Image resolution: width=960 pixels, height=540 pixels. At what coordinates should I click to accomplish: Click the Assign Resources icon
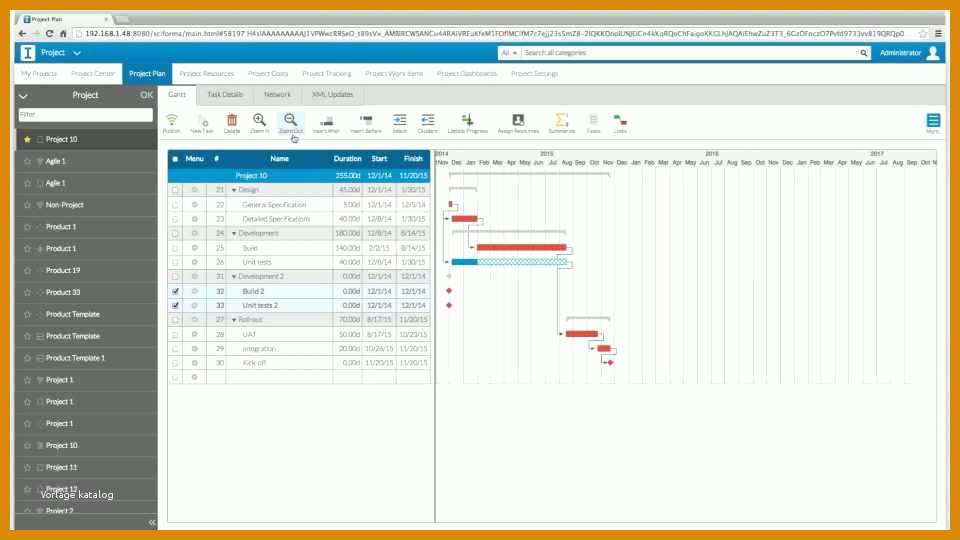(518, 120)
